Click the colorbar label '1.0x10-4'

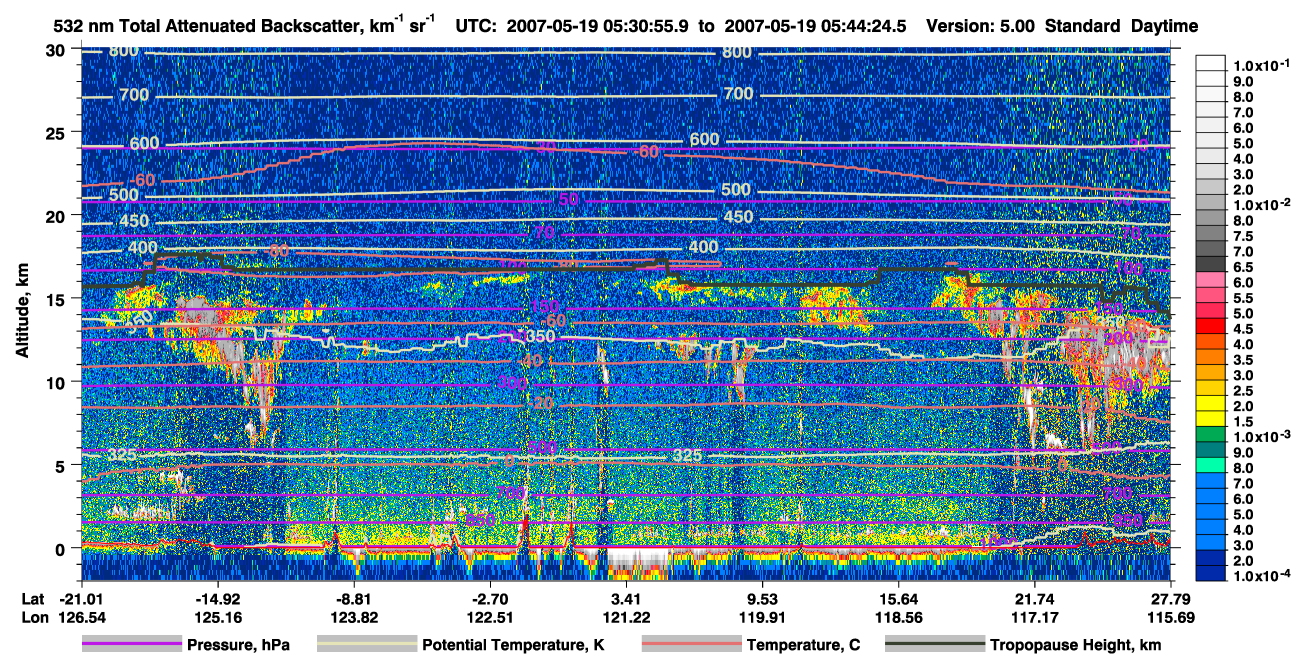click(1264, 574)
